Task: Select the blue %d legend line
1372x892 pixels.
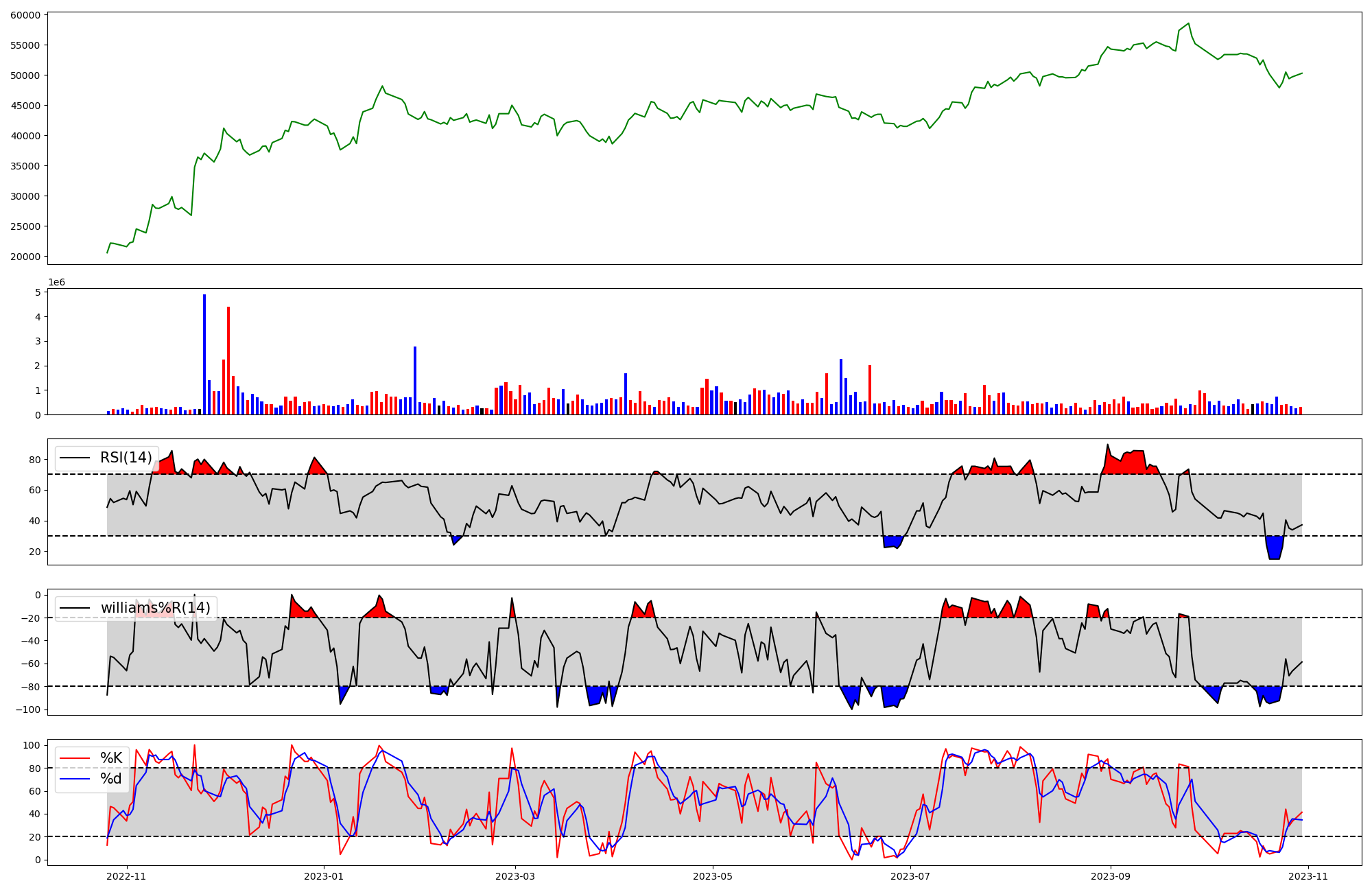Action: tap(75, 779)
